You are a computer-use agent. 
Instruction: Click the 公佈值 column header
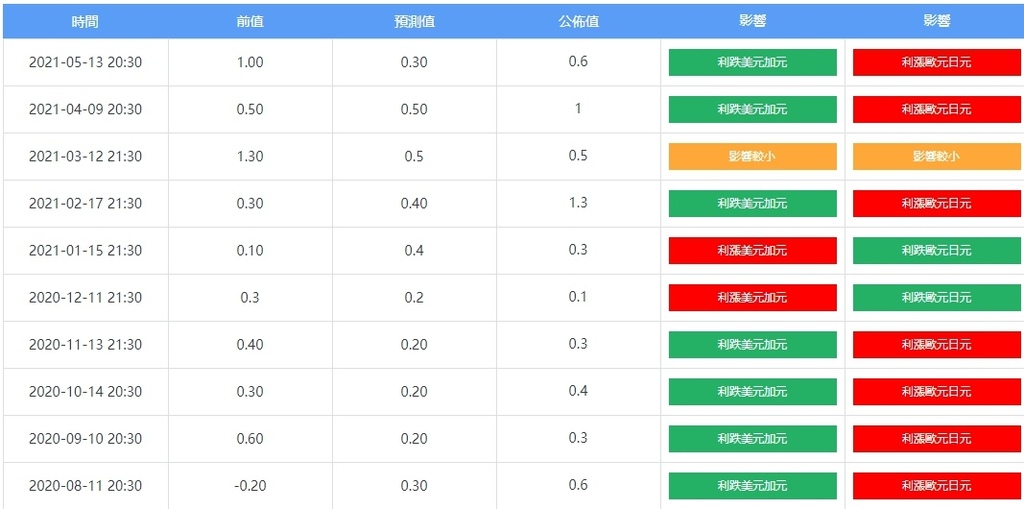pos(578,21)
